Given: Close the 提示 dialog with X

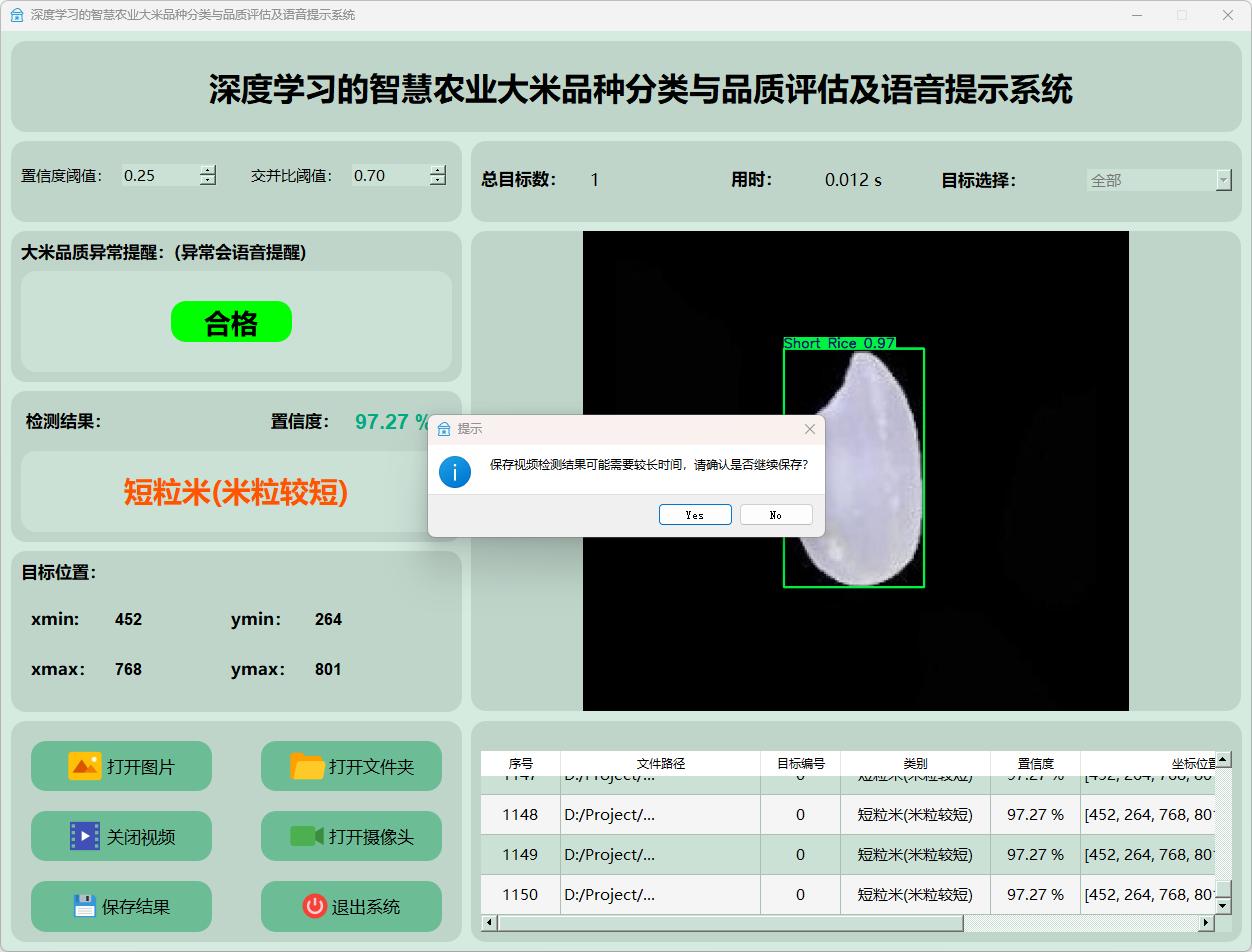Looking at the screenshot, I should point(809,429).
